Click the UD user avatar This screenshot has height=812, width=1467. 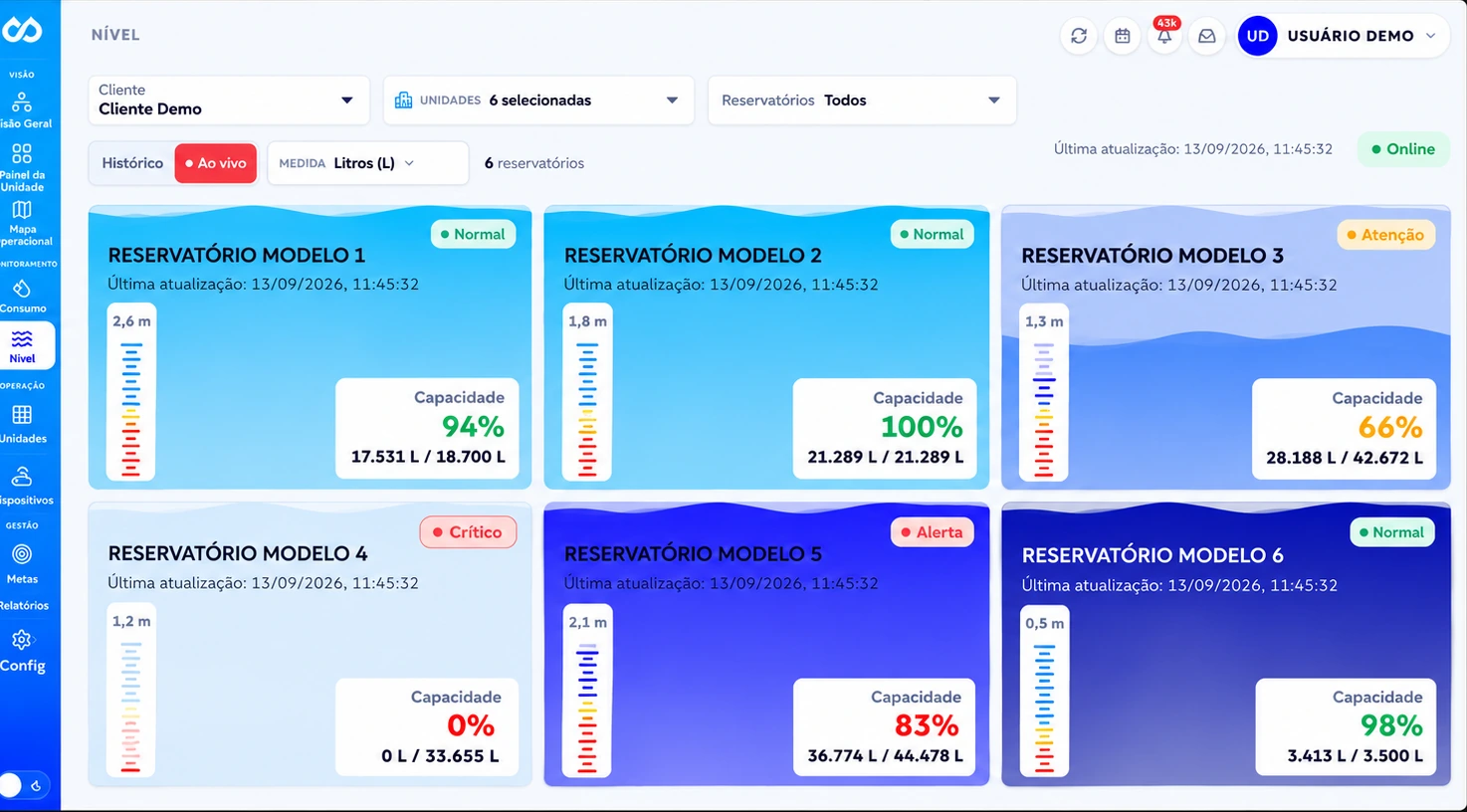[x=1257, y=36]
